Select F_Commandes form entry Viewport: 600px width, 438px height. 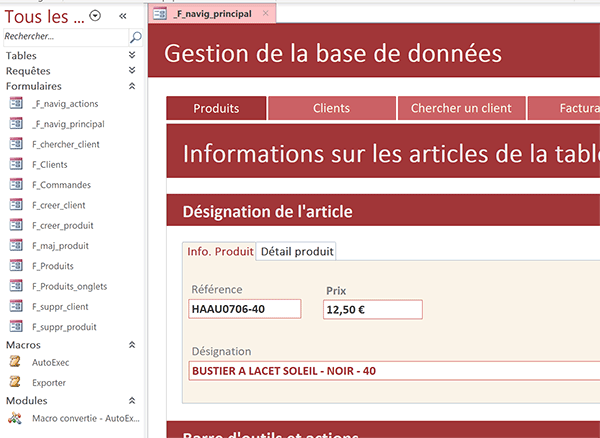point(62,185)
